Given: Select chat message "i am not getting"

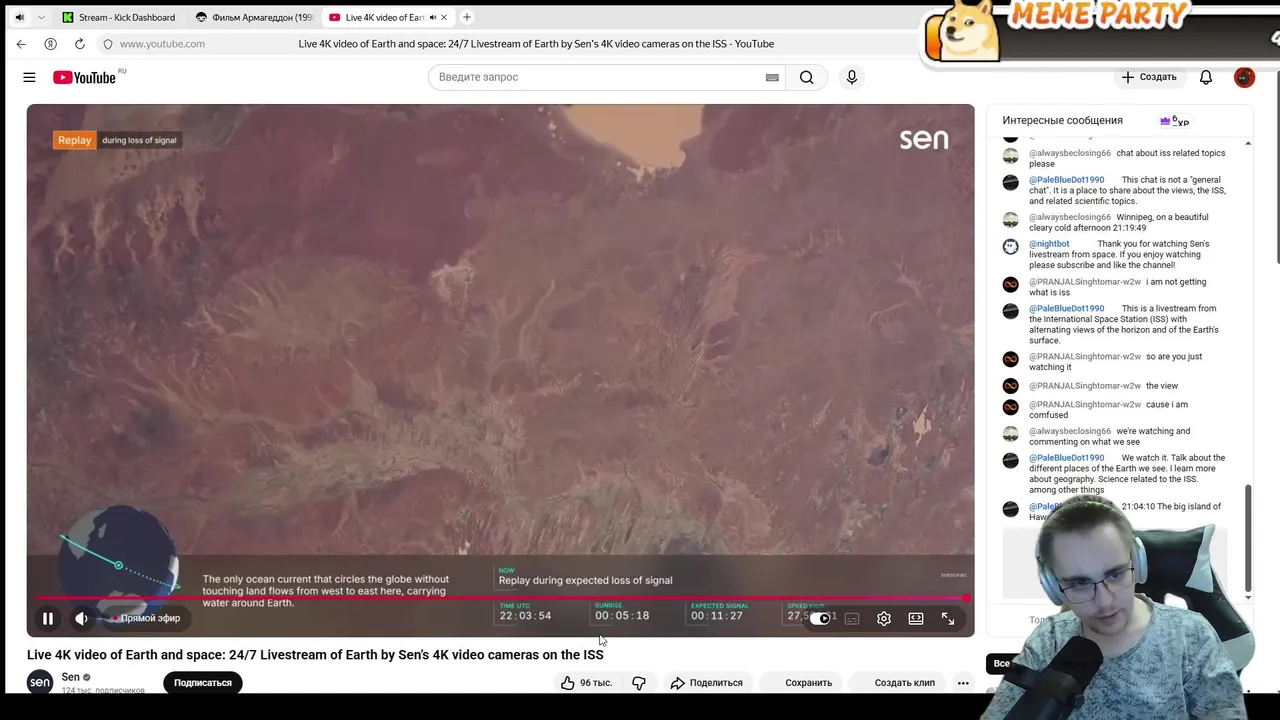Looking at the screenshot, I should pos(1118,287).
